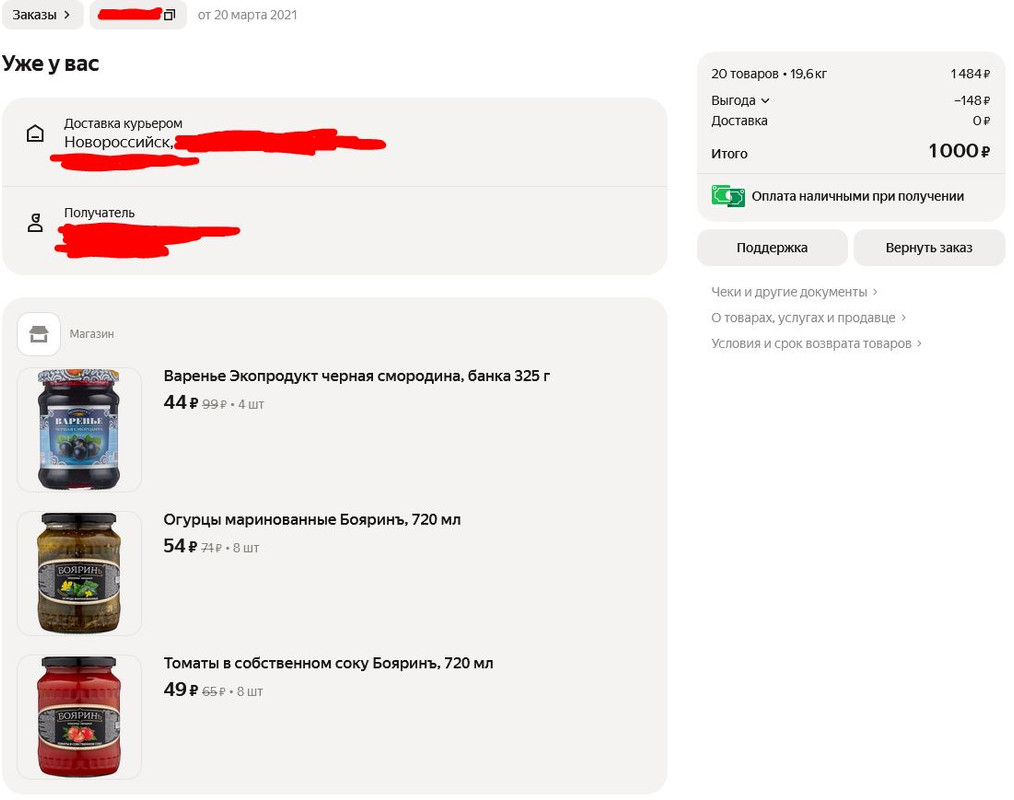Open Бояринъ tomatoes jar thumbnail
1014x800 pixels.
click(79, 717)
